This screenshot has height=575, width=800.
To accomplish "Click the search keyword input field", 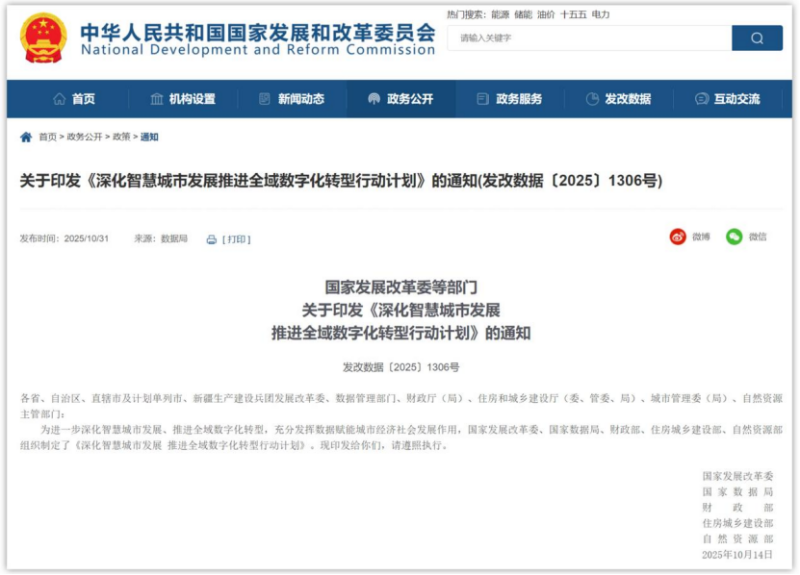I will (590, 38).
